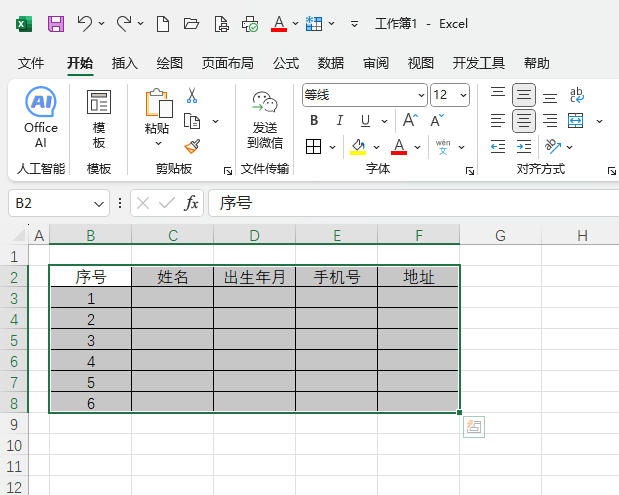Increase the font size
Viewport: 619px width, 495px height.
point(410,120)
